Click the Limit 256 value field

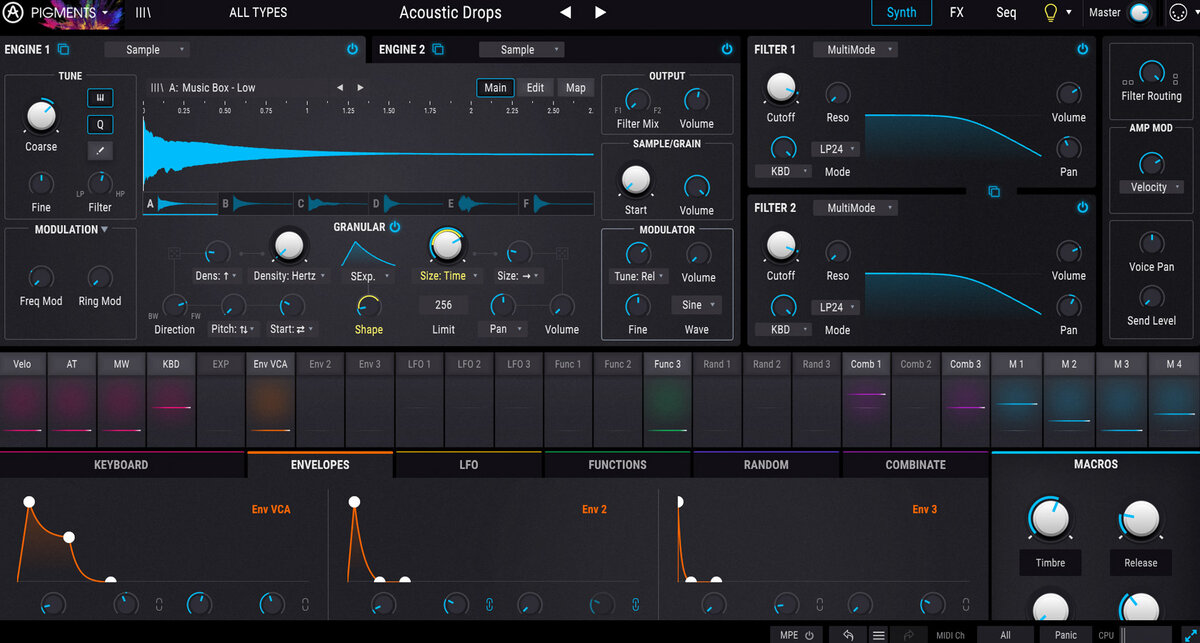click(444, 305)
